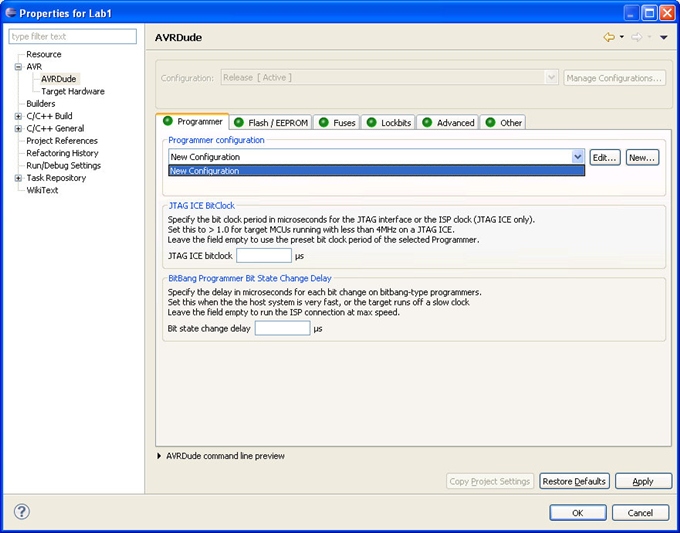Screen dimensions: 680x533
Task: Open the view menu triangle in the header
Action: pos(663,38)
